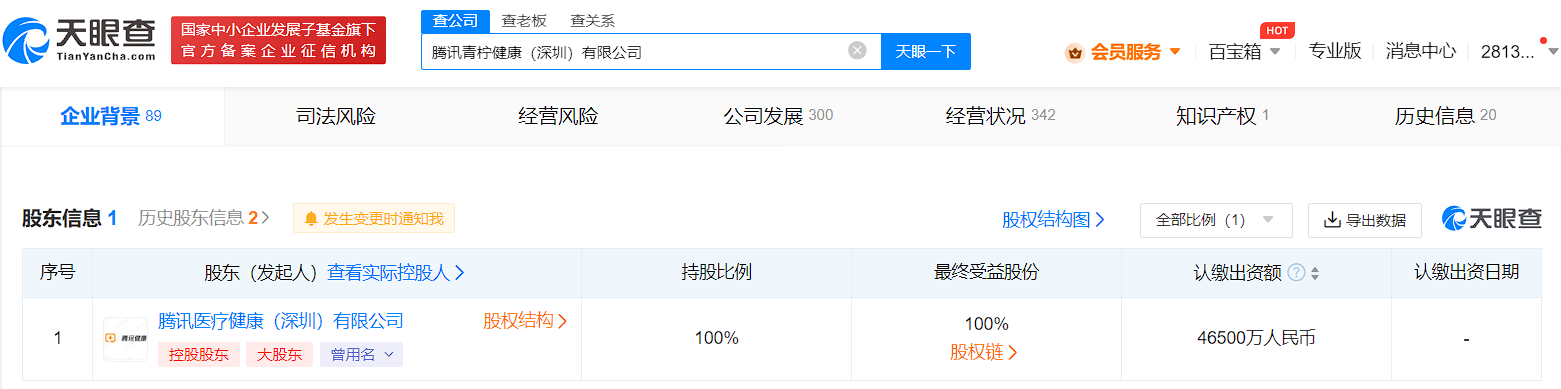Open 腾讯医疗健康（深圳）有限公司 shareholder link
The width and height of the screenshot is (1561, 389).
(x=281, y=321)
